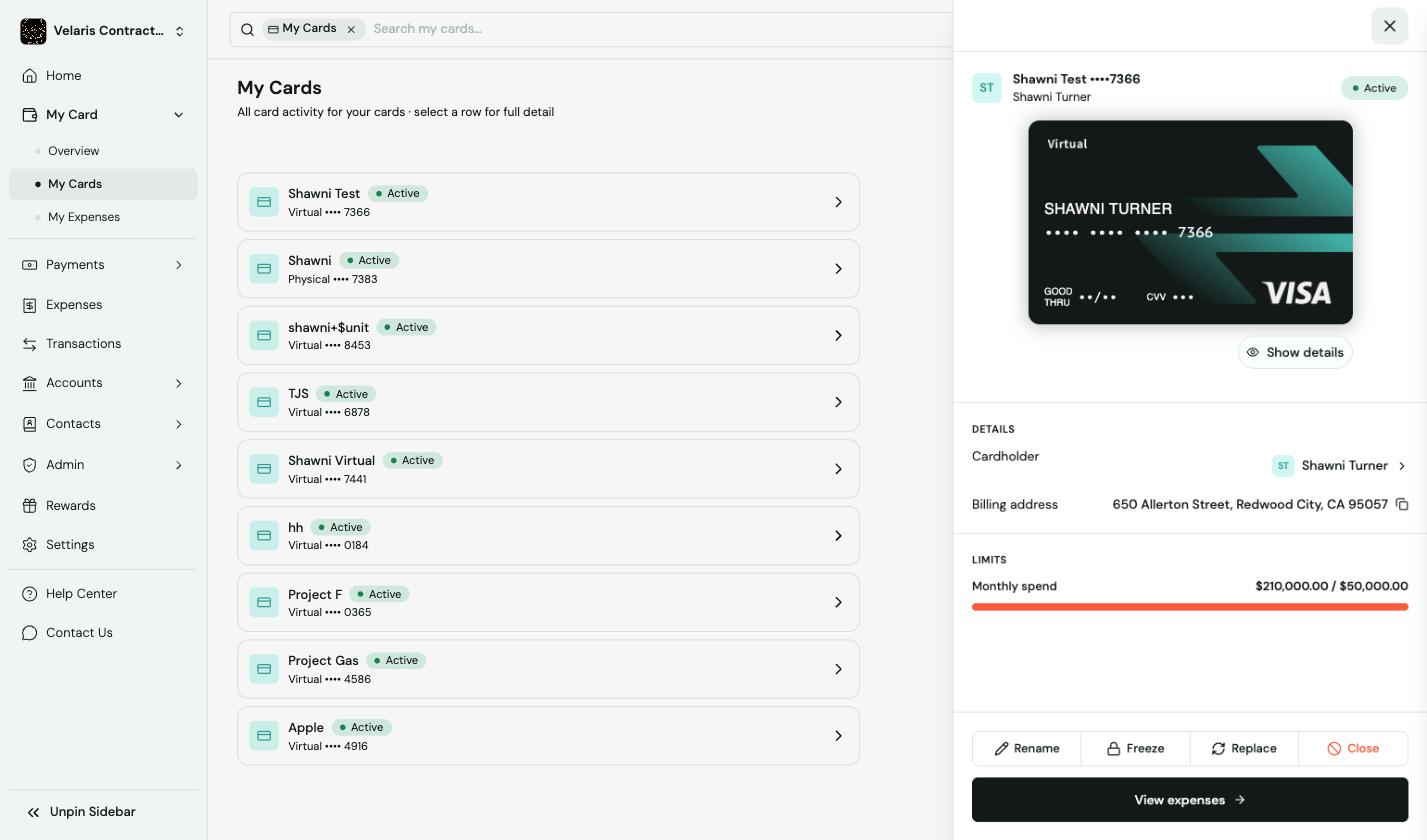Expand the Accounts section chevron
This screenshot has width=1427, height=840.
[179, 383]
